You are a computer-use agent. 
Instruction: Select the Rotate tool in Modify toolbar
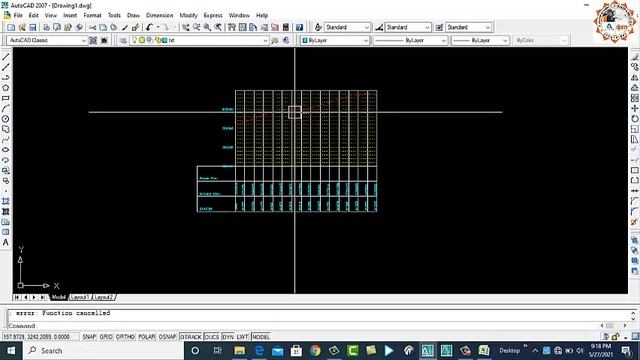(634, 119)
